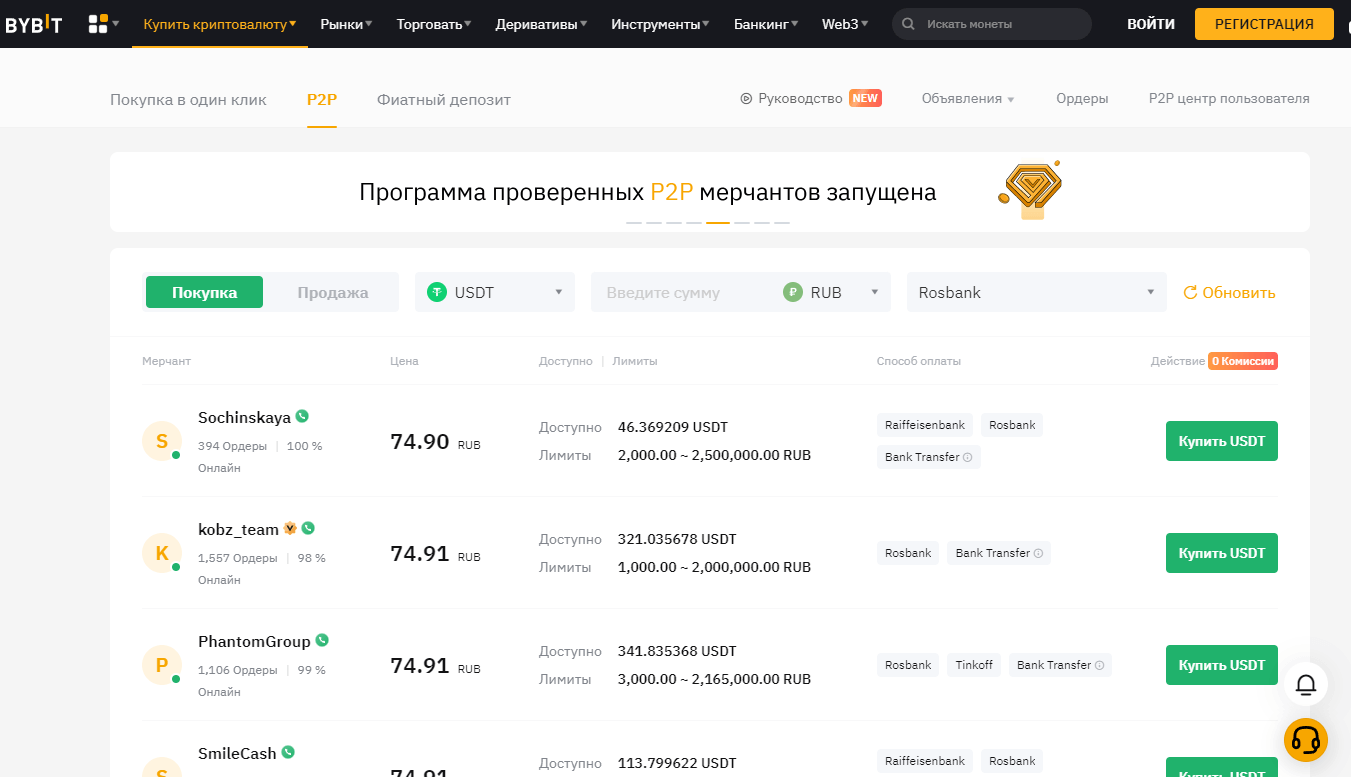Click the ВОЙТИ login button
Viewport: 1351px width, 777px height.
click(x=1151, y=24)
